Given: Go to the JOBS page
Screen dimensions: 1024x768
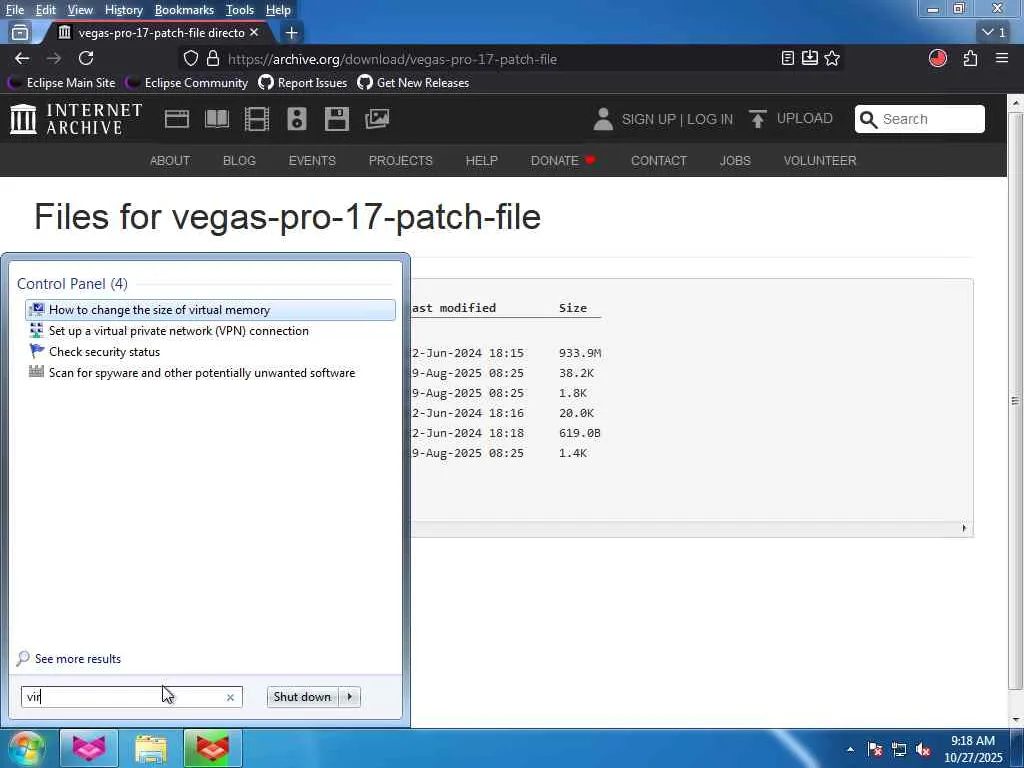Looking at the screenshot, I should (x=735, y=161).
